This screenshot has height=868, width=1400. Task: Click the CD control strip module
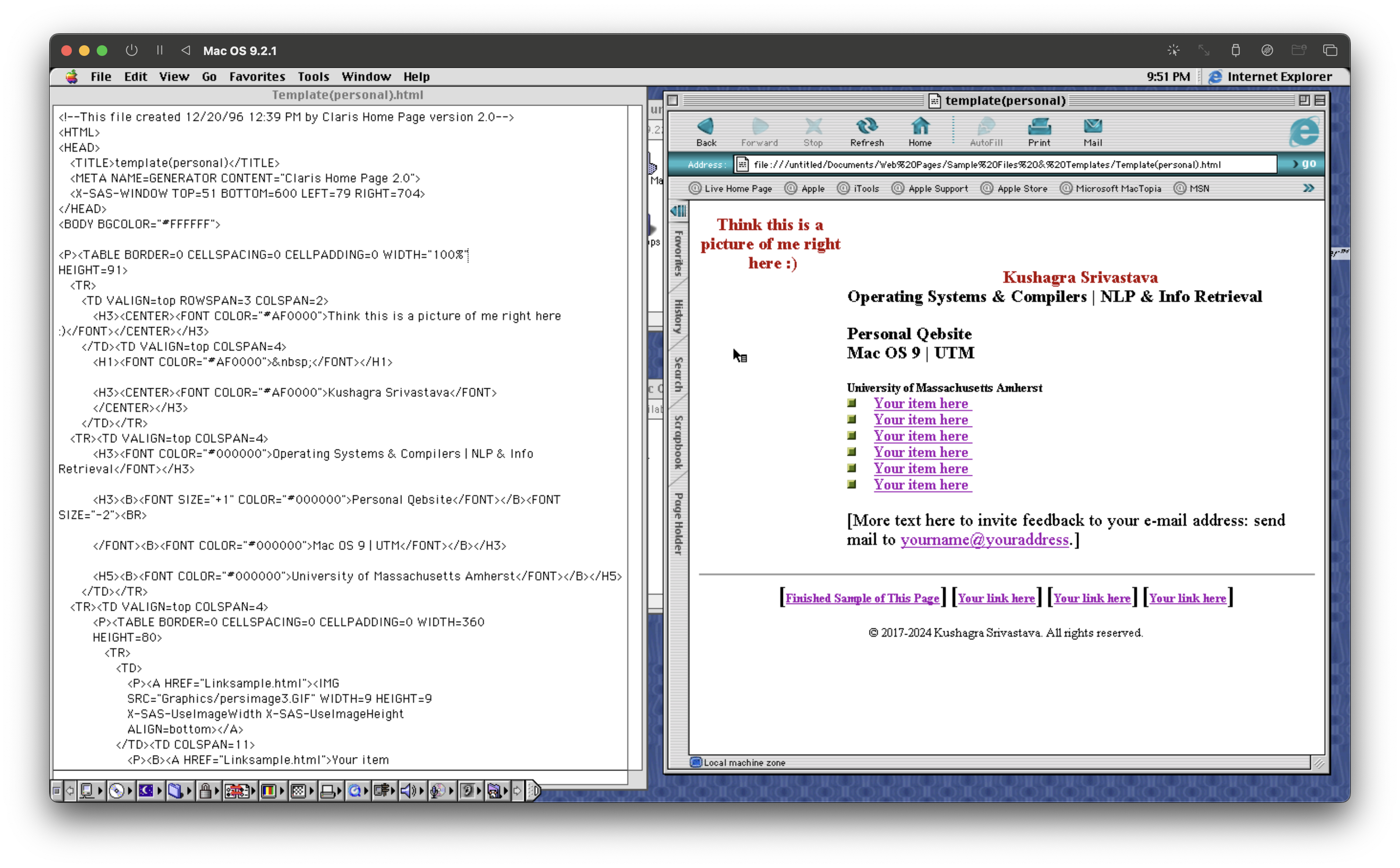pos(117,791)
